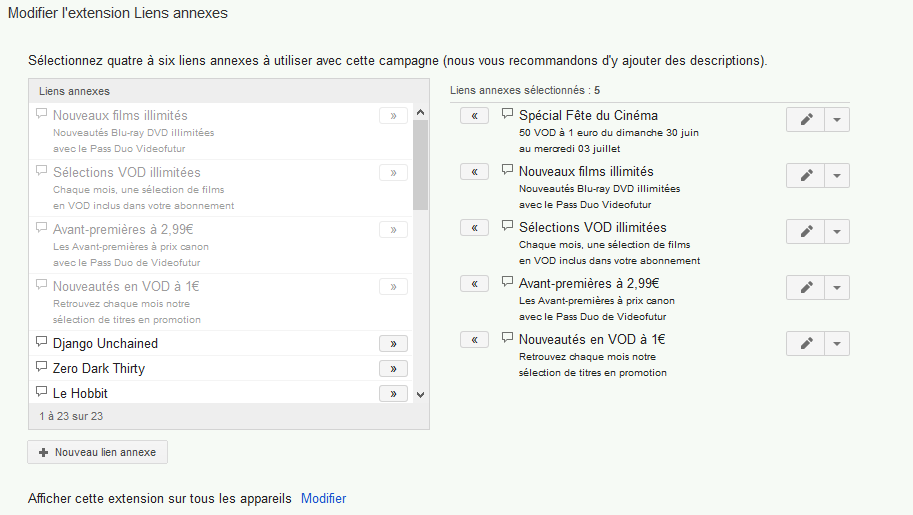This screenshot has height=515, width=913.
Task: Click disabled » button for Nouveaux films illimités
Action: tap(393, 115)
